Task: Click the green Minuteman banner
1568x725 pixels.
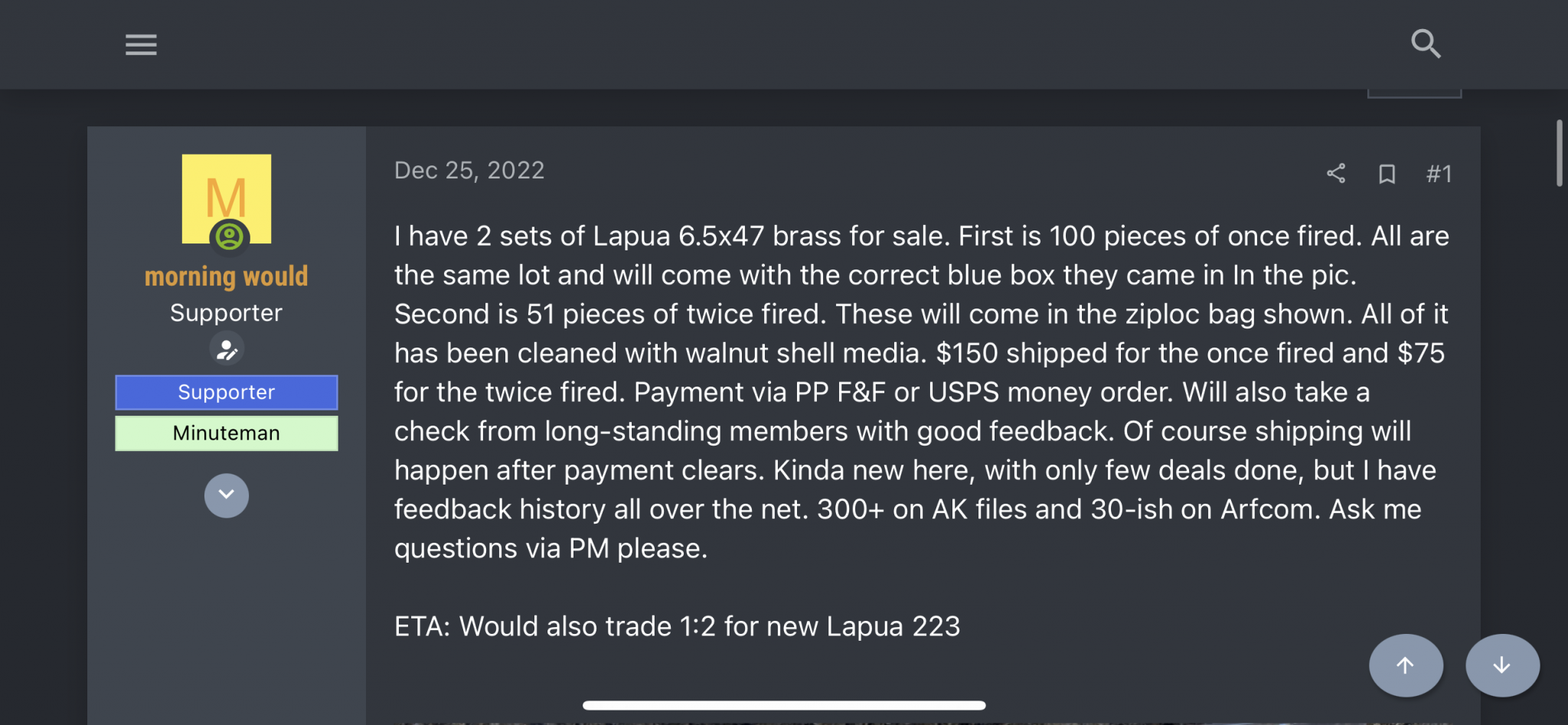Action: pyautogui.click(x=227, y=433)
